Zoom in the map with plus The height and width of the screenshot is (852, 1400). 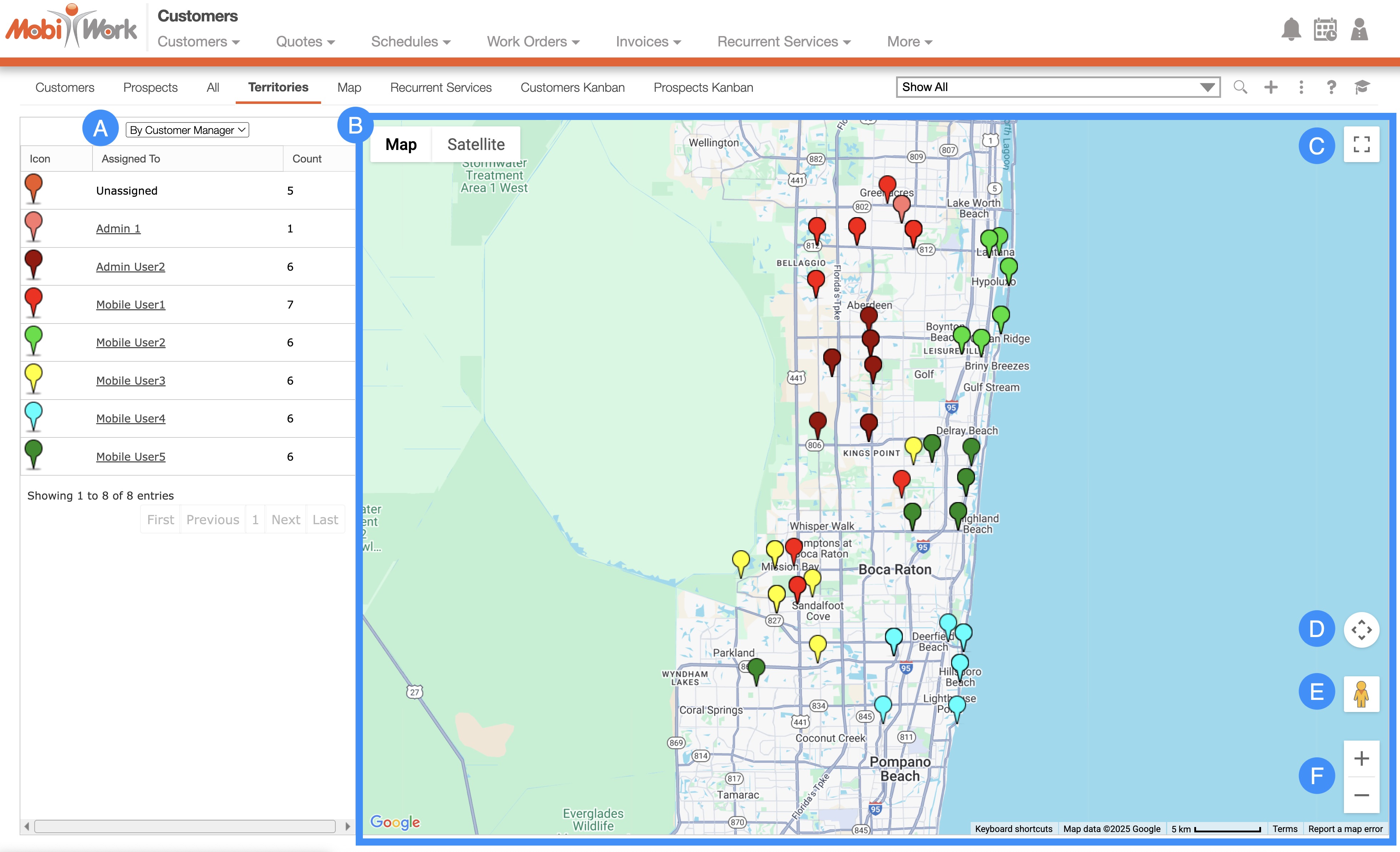pyautogui.click(x=1361, y=758)
